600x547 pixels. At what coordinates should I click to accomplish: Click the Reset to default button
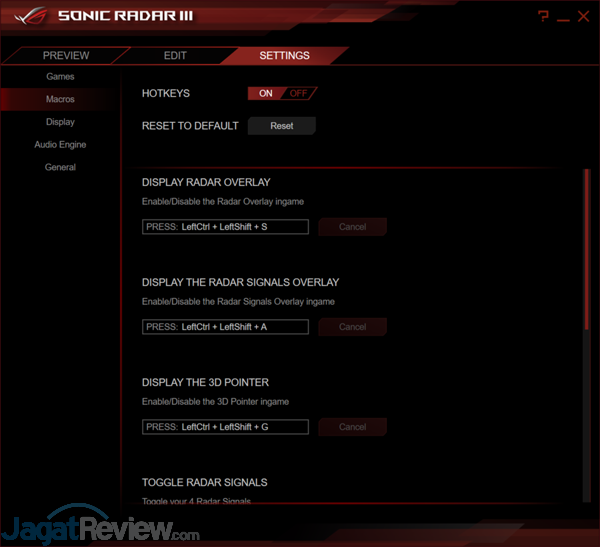(x=282, y=126)
